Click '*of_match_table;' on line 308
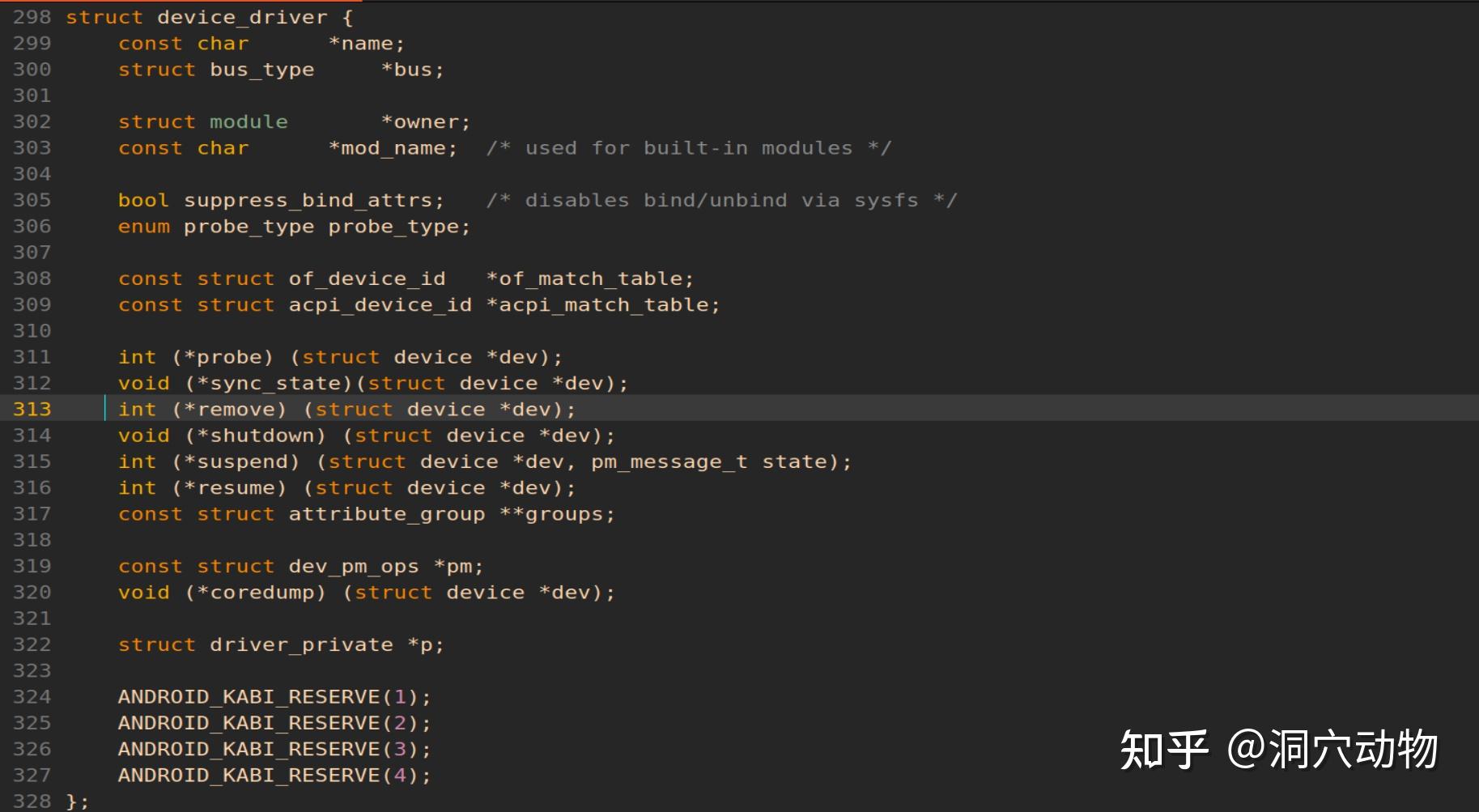 [590, 279]
